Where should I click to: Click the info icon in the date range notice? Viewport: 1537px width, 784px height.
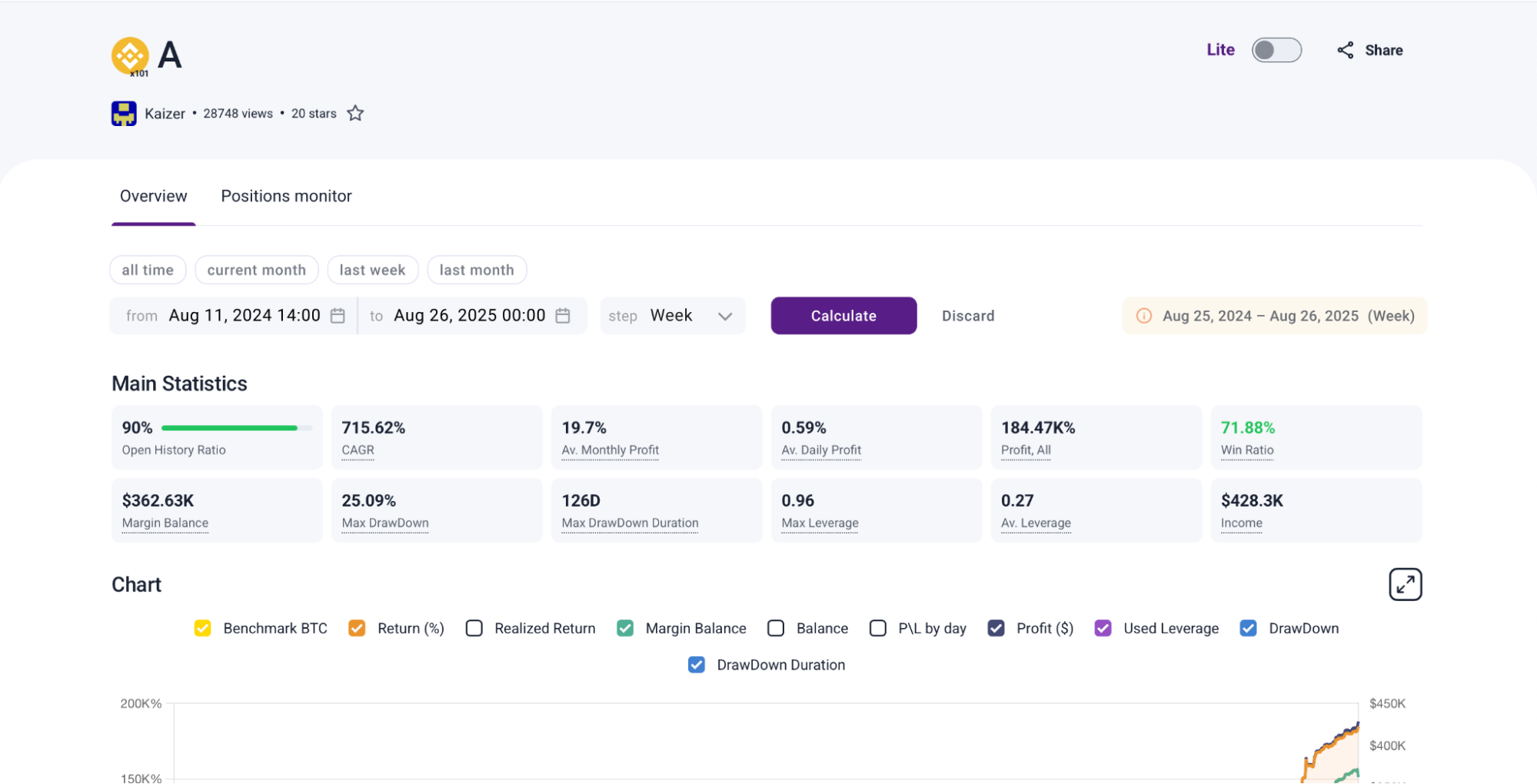(1144, 316)
